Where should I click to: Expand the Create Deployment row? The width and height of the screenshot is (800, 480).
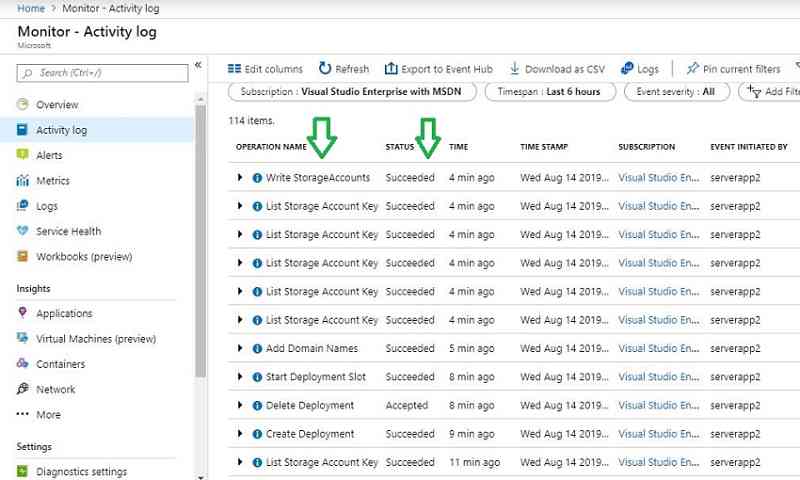pyautogui.click(x=240, y=434)
